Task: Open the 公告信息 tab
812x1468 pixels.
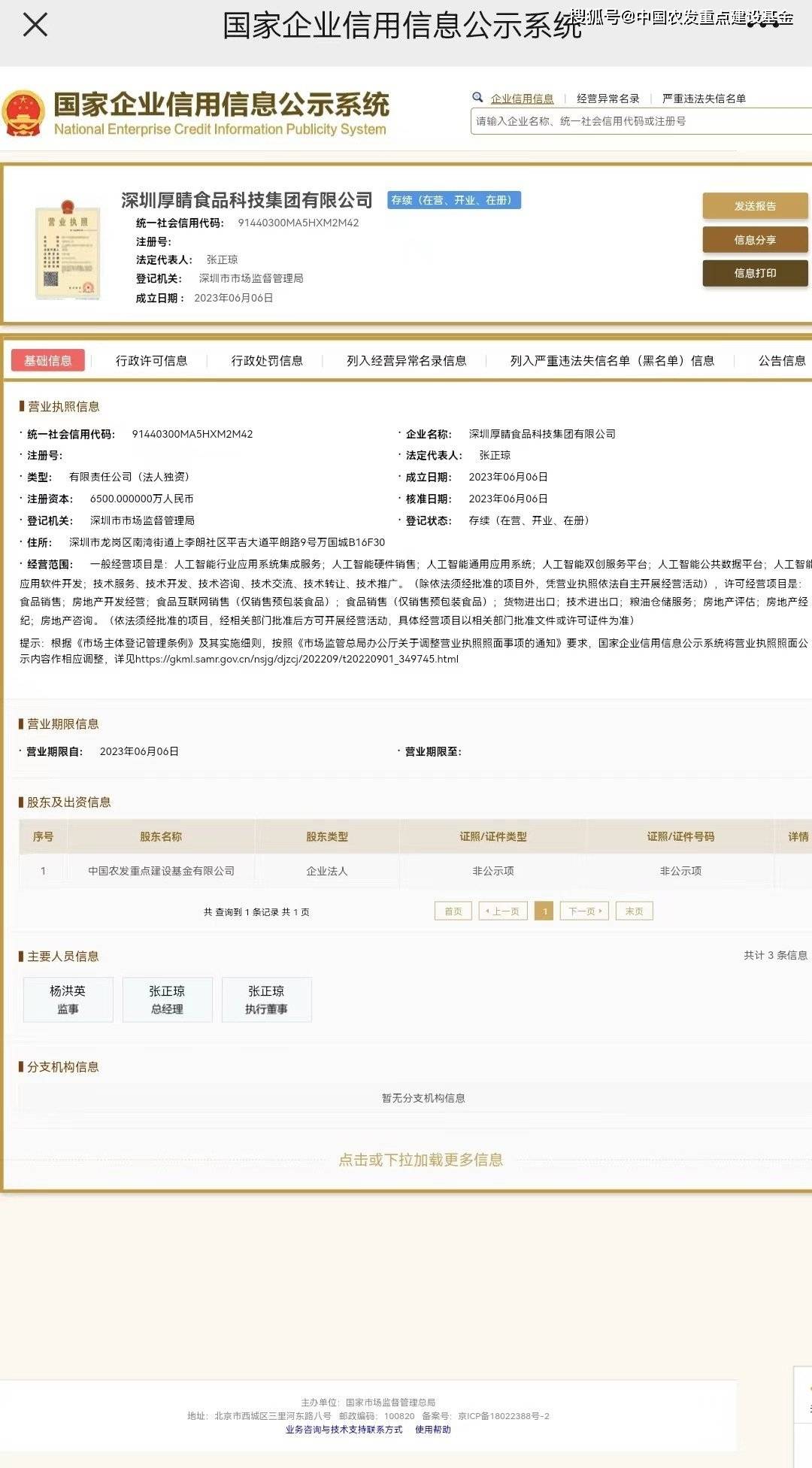Action: coord(782,361)
